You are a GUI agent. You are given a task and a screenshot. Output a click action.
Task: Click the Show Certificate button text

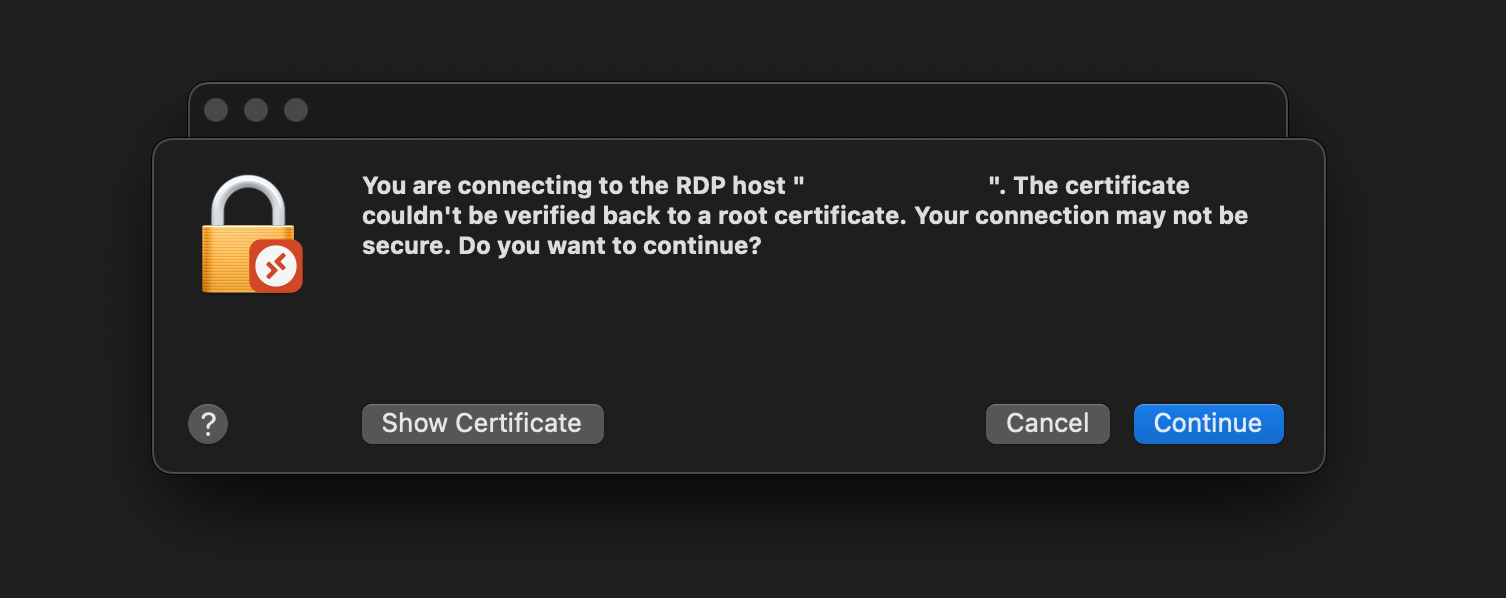point(482,423)
